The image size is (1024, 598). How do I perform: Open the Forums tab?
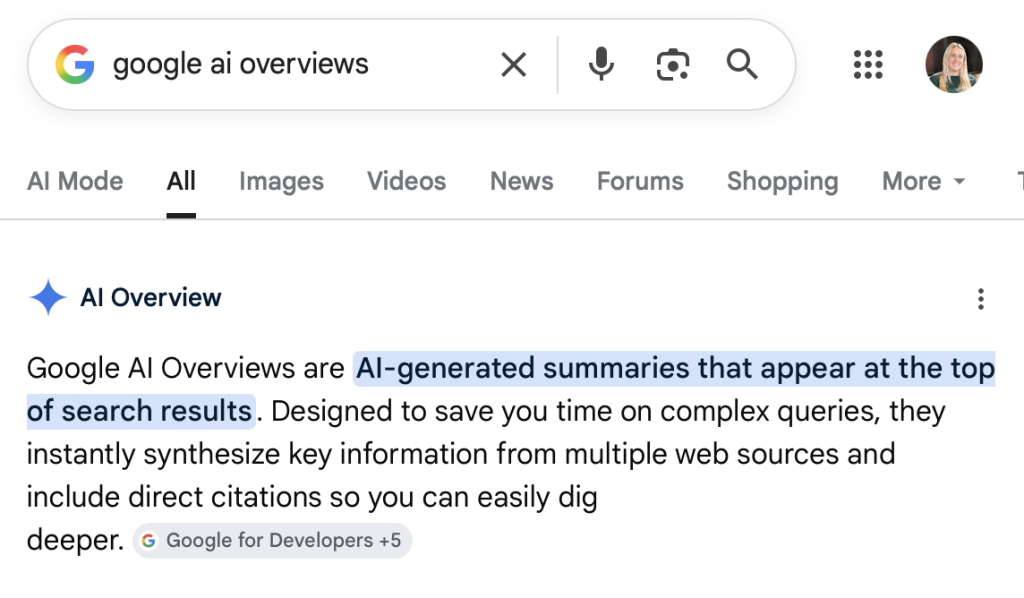point(640,181)
